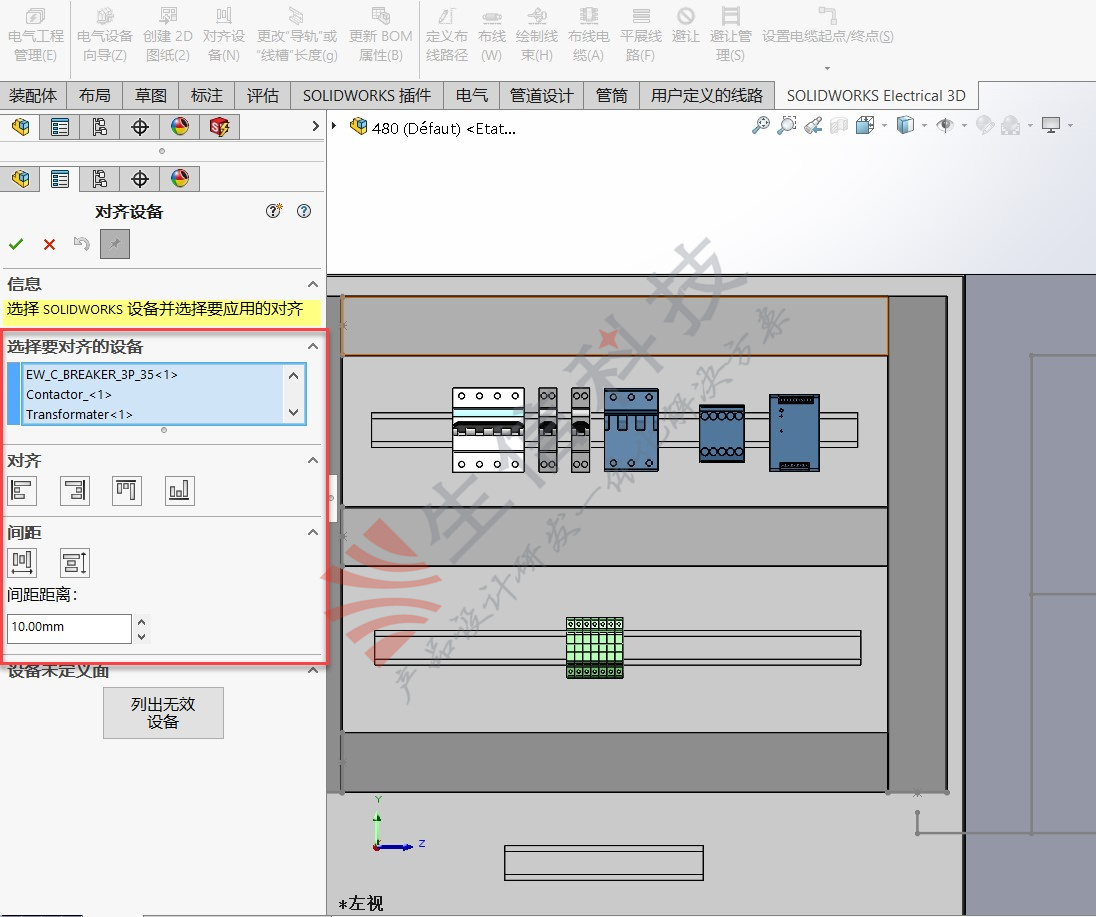Select Transformater<1> in the device list
1096x917 pixels.
click(x=79, y=414)
